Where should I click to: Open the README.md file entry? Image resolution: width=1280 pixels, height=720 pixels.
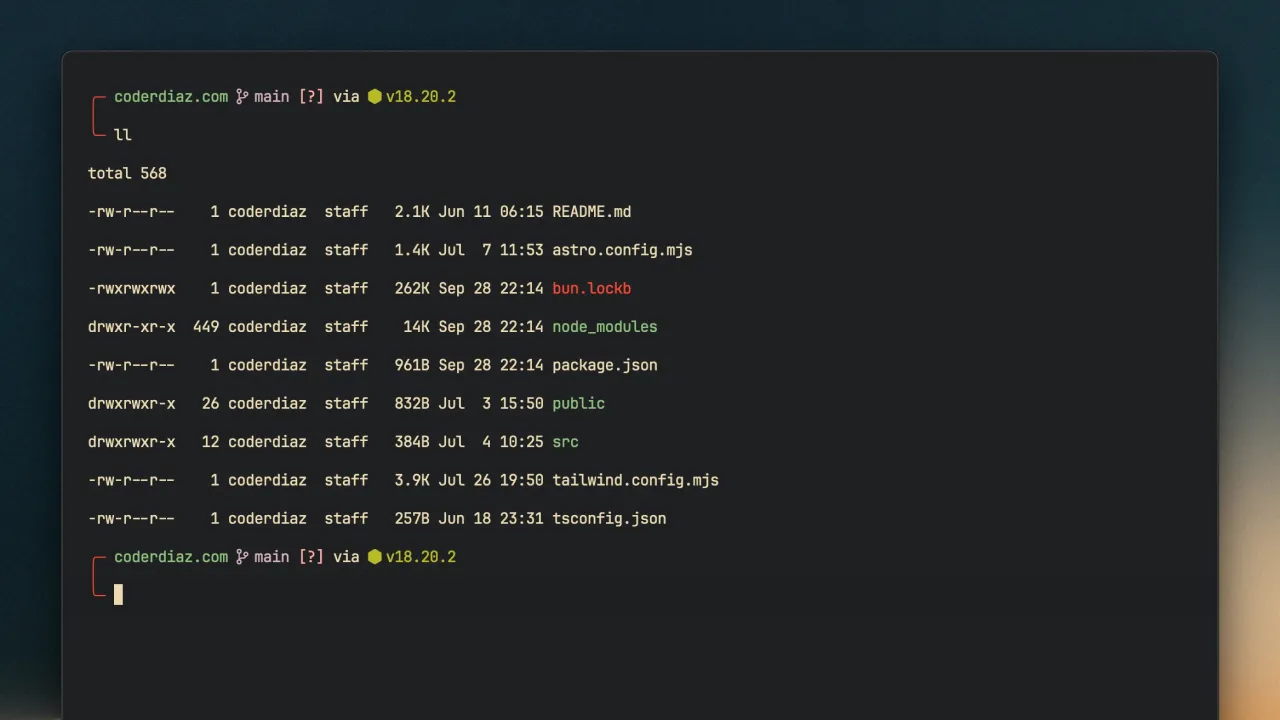591,211
